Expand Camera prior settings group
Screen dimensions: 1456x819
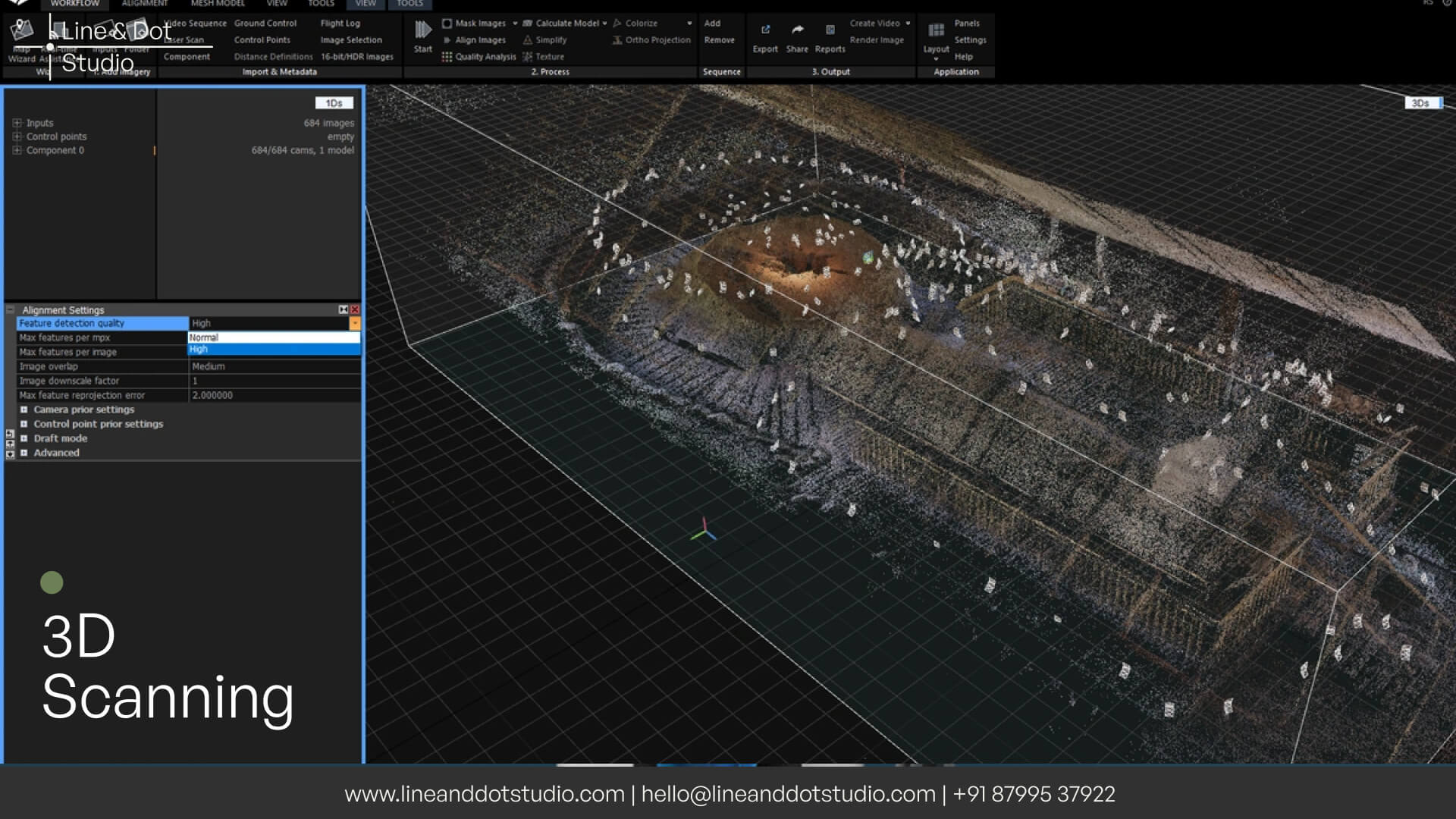point(24,409)
